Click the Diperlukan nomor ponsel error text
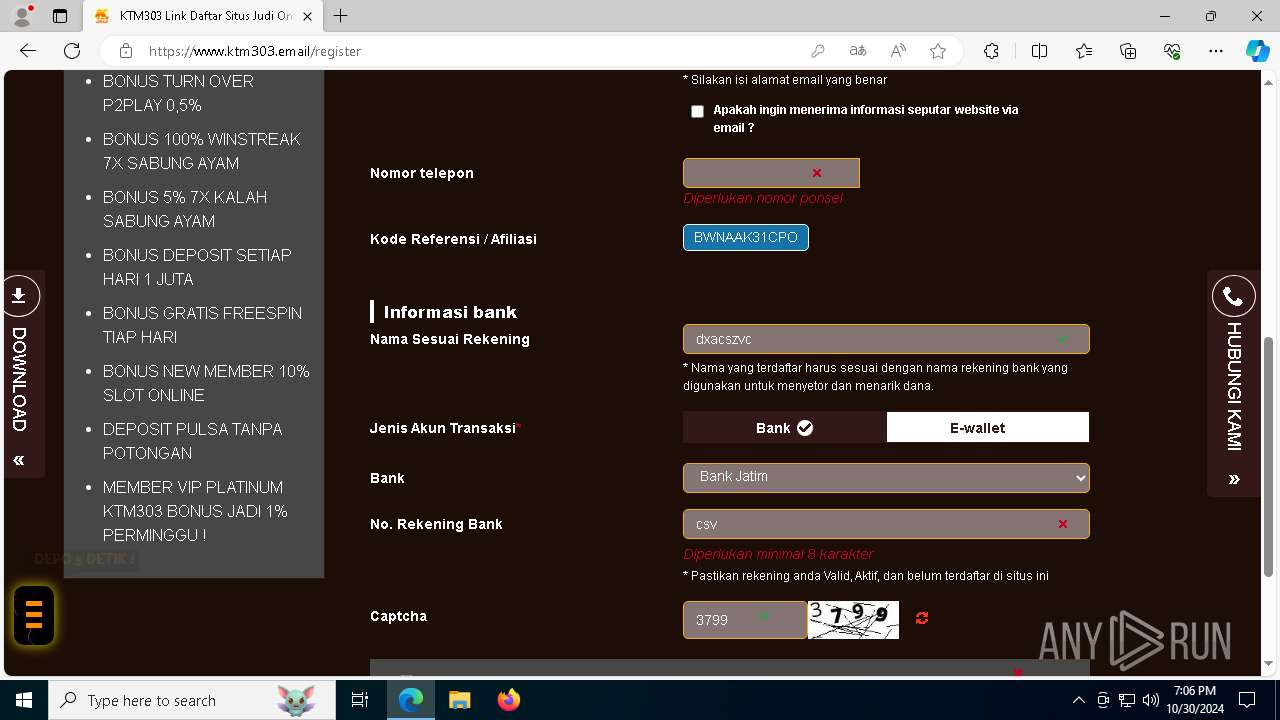1280x720 pixels. pos(763,198)
